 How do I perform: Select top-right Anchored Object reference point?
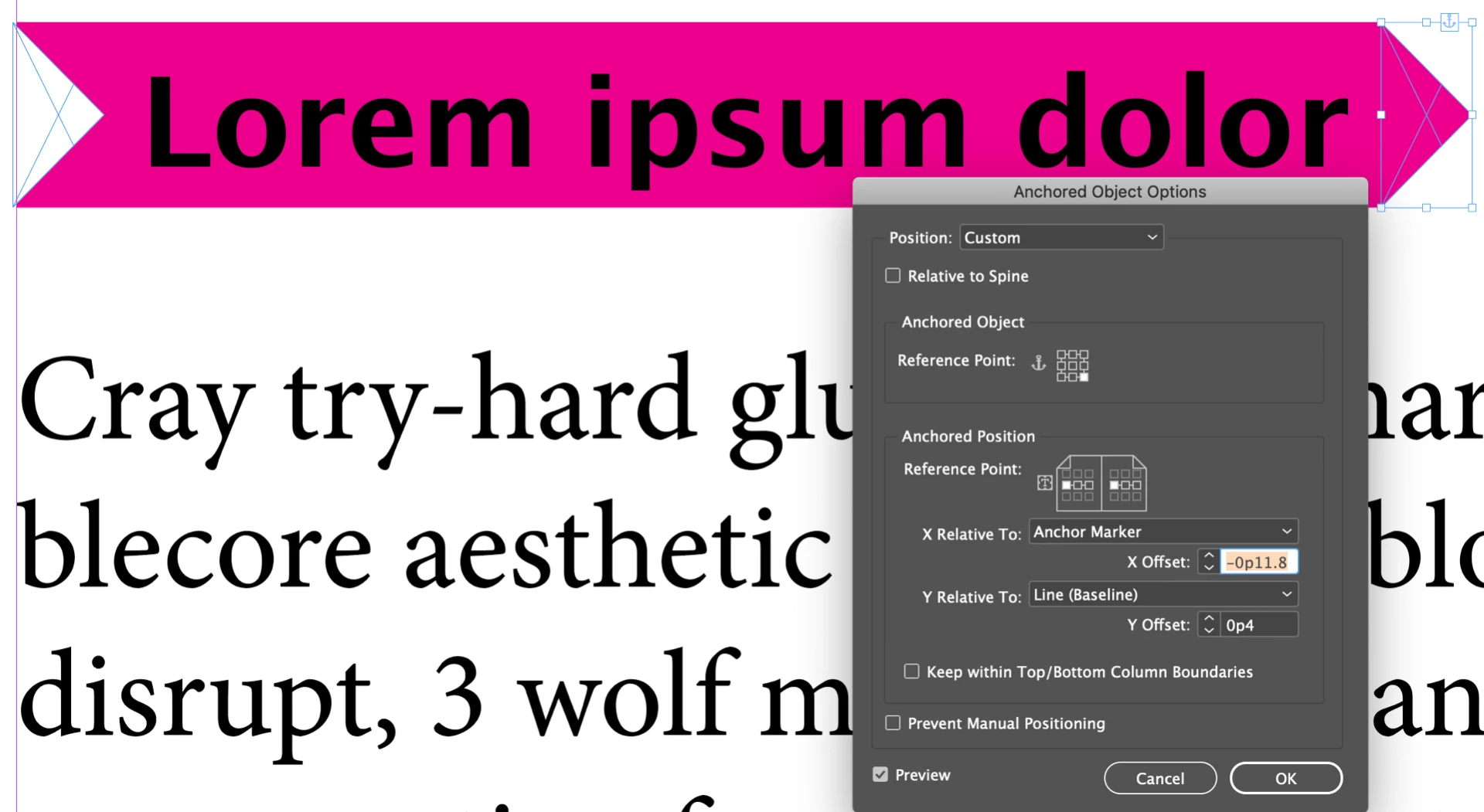pos(1084,355)
